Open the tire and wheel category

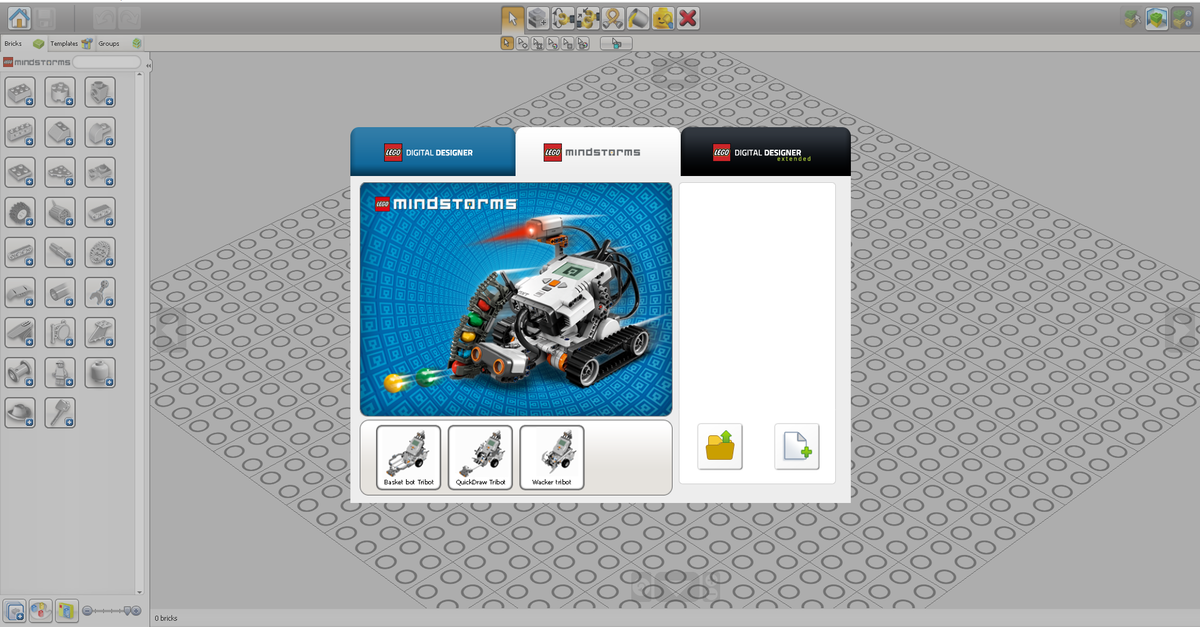[x=20, y=212]
